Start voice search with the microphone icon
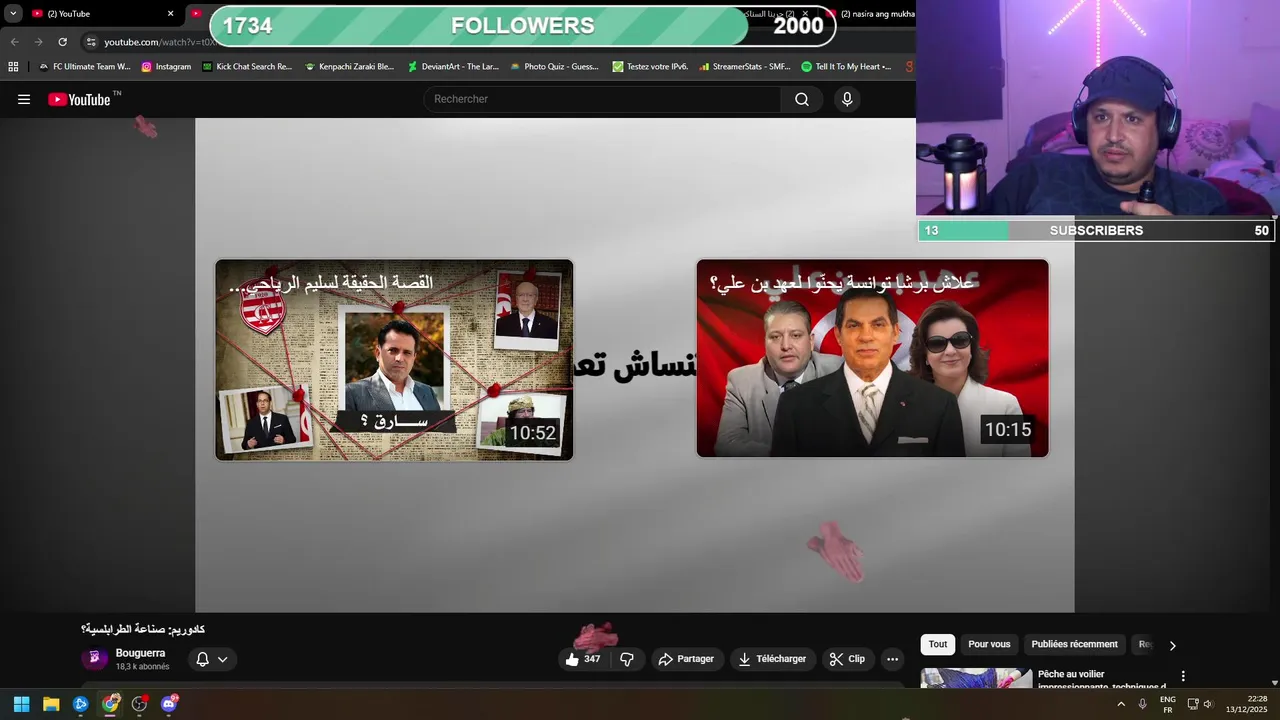 coord(847,99)
